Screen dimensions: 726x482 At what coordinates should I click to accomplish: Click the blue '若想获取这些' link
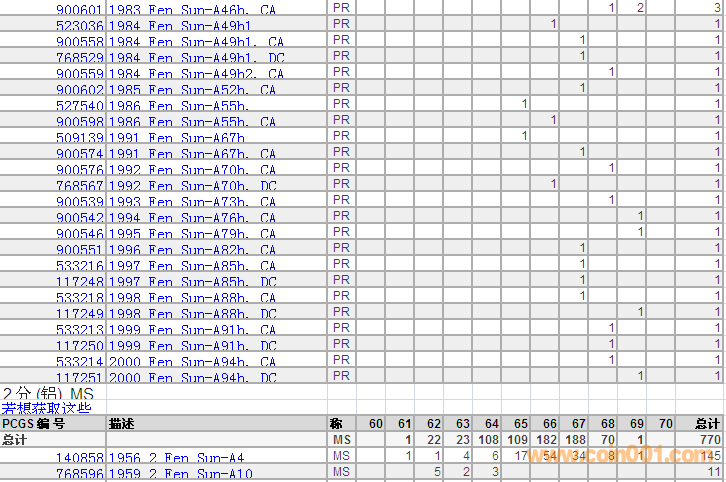point(46,408)
